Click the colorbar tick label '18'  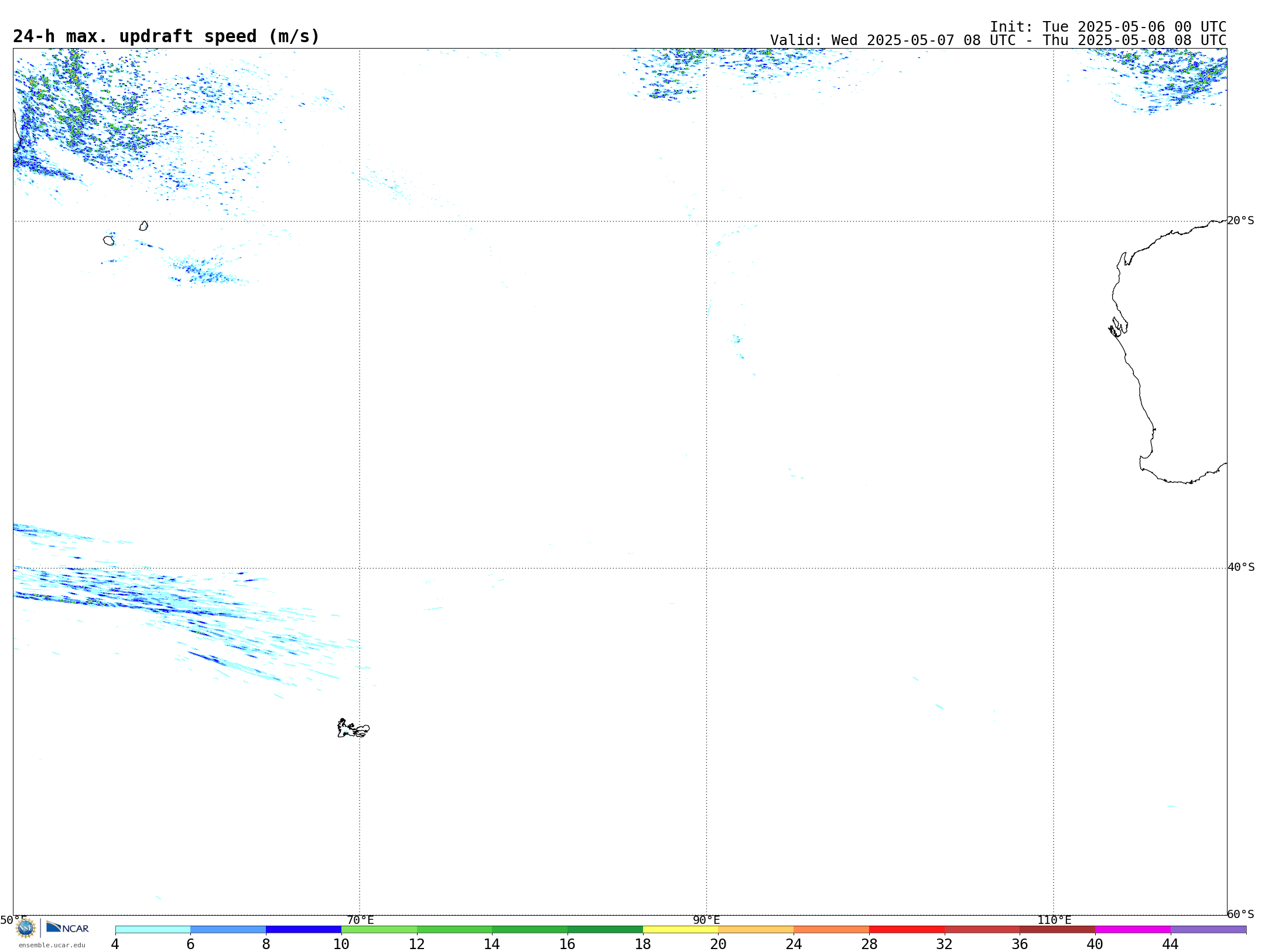[643, 944]
